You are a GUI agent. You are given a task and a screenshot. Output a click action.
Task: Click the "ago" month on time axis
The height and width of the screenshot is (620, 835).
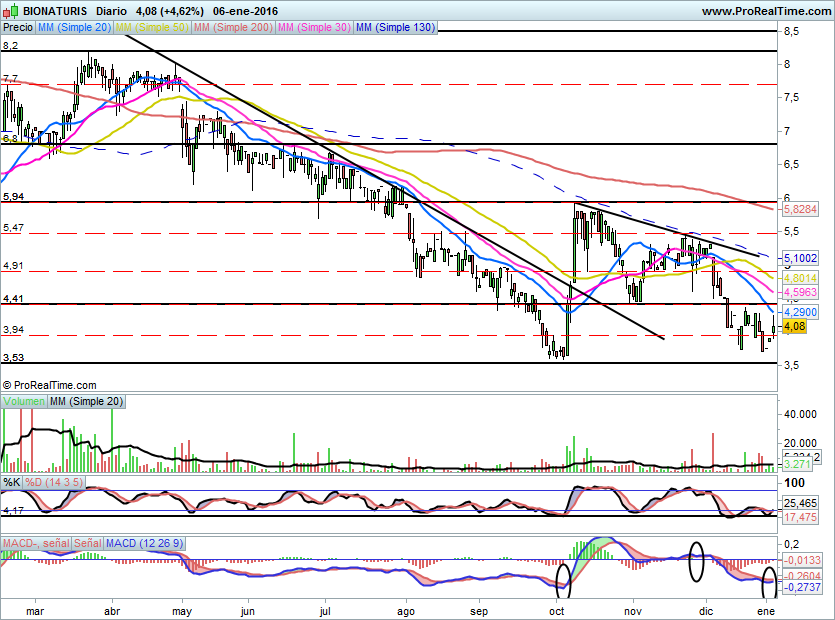(x=406, y=611)
